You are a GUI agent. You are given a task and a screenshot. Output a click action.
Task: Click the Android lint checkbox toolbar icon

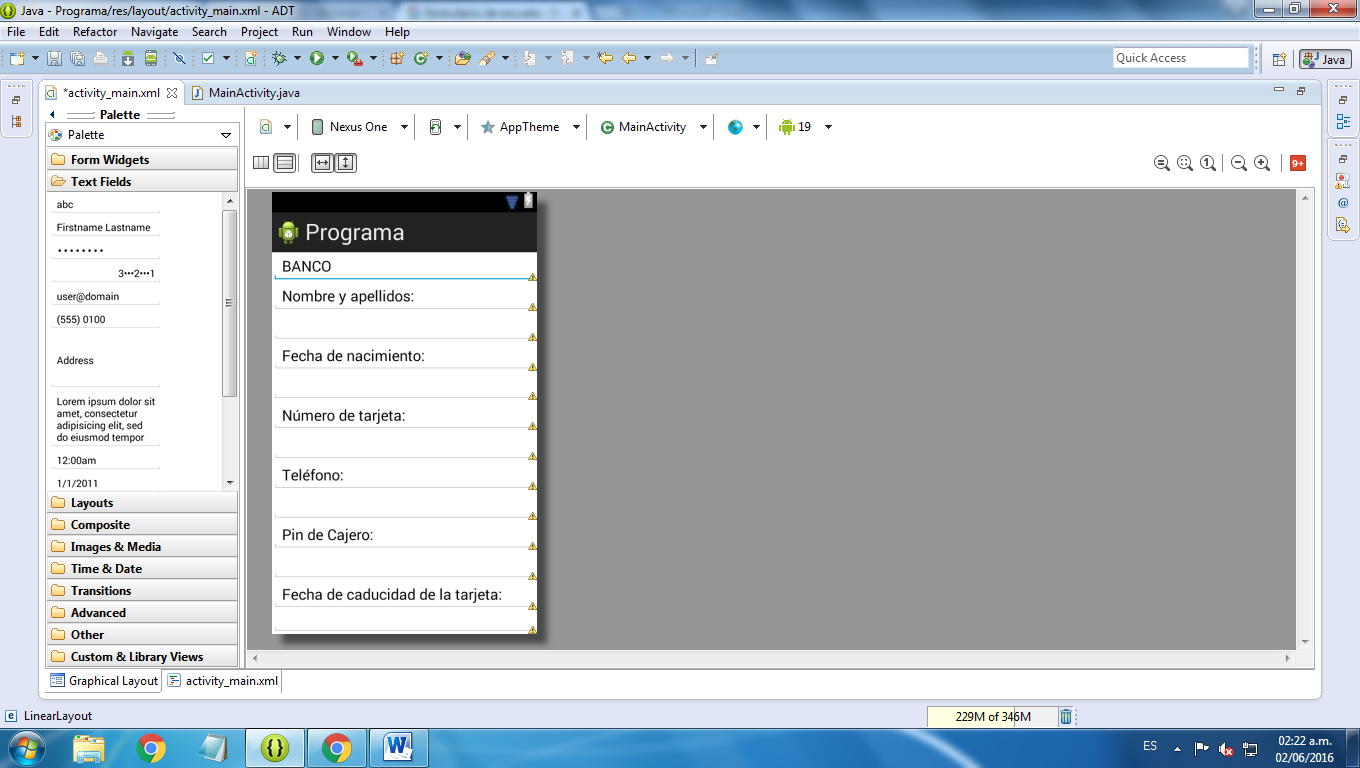point(208,58)
